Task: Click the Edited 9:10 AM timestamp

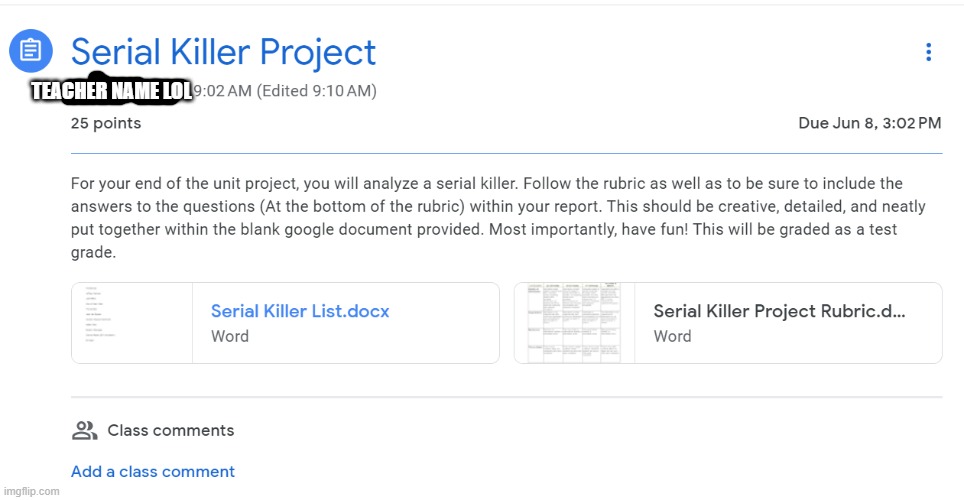Action: point(316,91)
